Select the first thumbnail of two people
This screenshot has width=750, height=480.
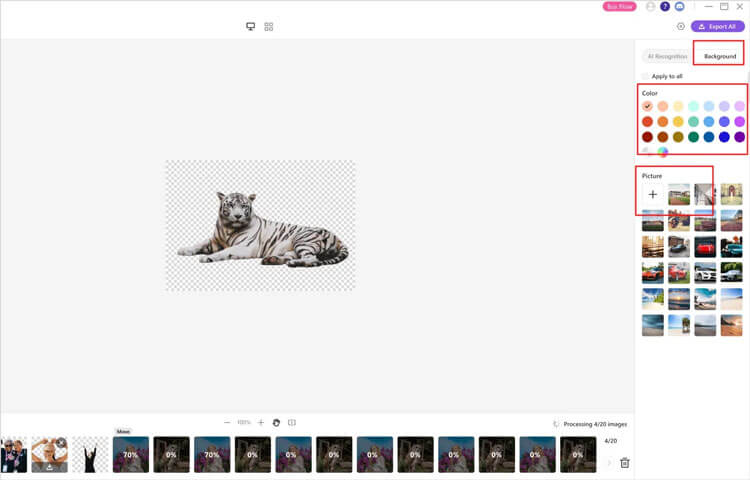point(14,455)
